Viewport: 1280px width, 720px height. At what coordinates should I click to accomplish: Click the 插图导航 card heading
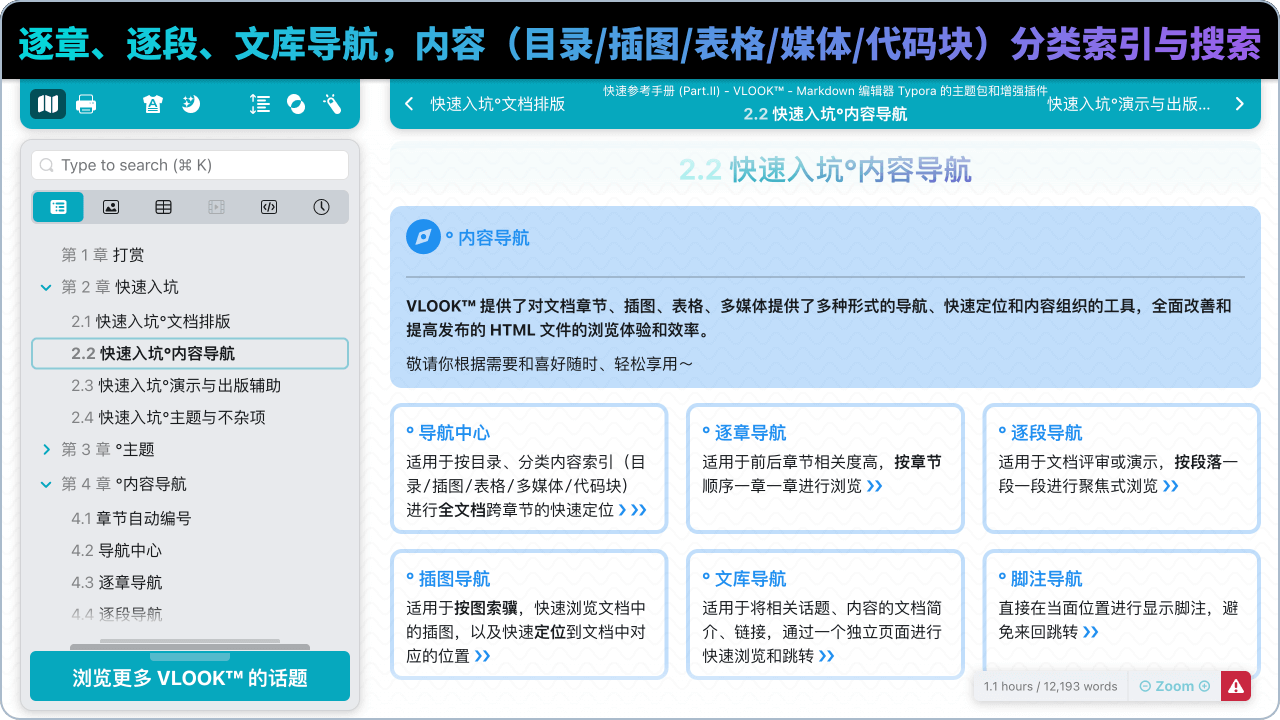pos(449,579)
